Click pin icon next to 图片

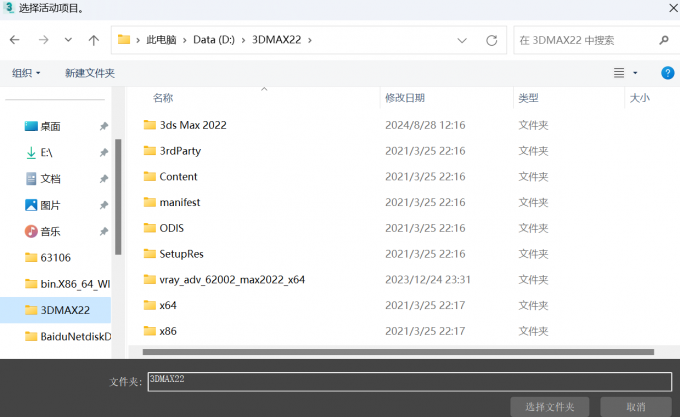pos(104,205)
